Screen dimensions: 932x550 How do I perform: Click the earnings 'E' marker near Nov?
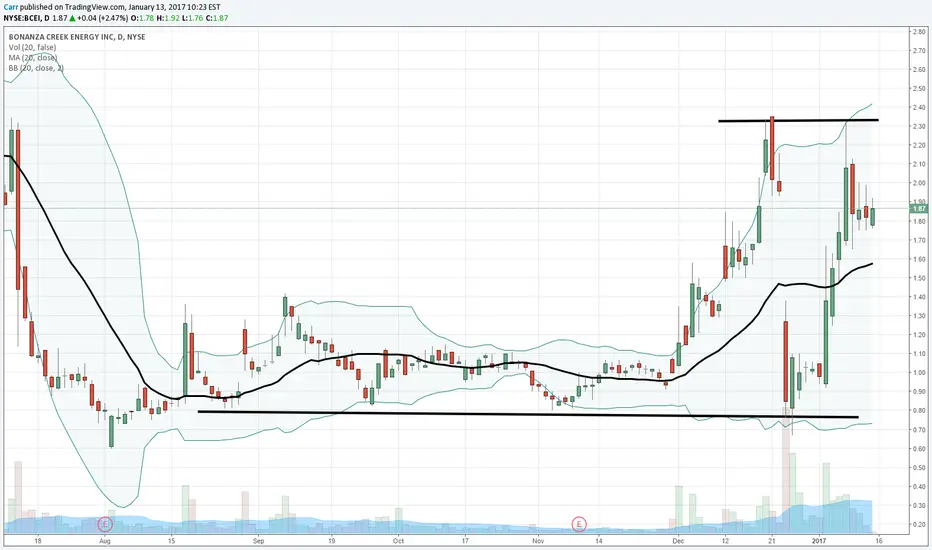(x=579, y=524)
